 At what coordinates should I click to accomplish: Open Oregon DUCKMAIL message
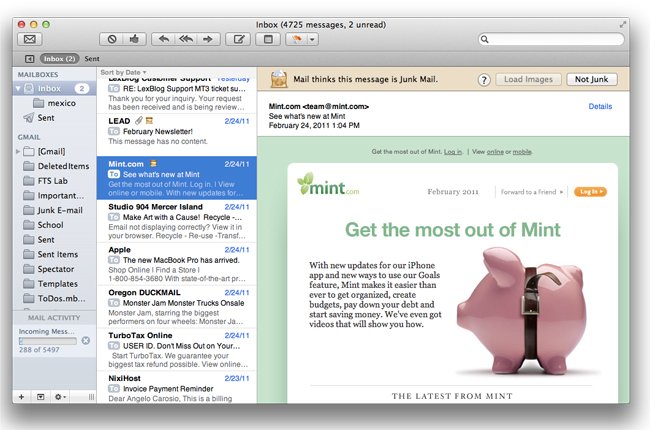click(x=177, y=307)
